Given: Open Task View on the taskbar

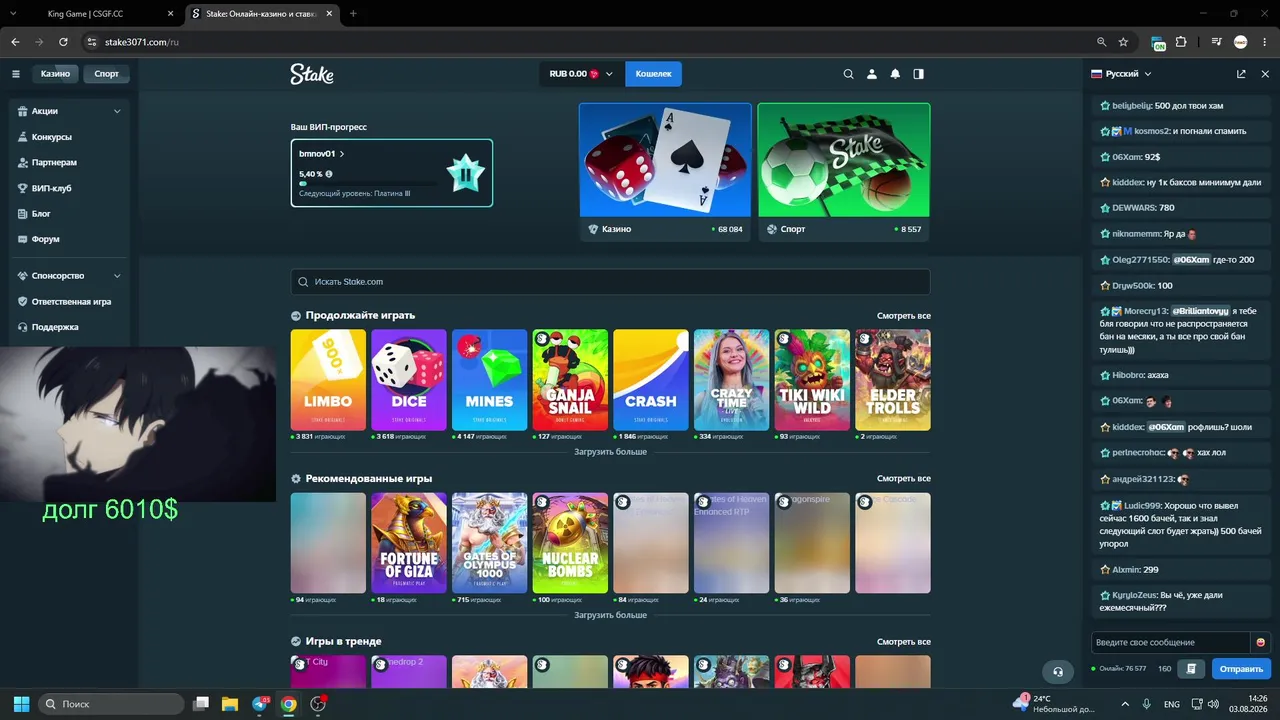Looking at the screenshot, I should [x=201, y=704].
